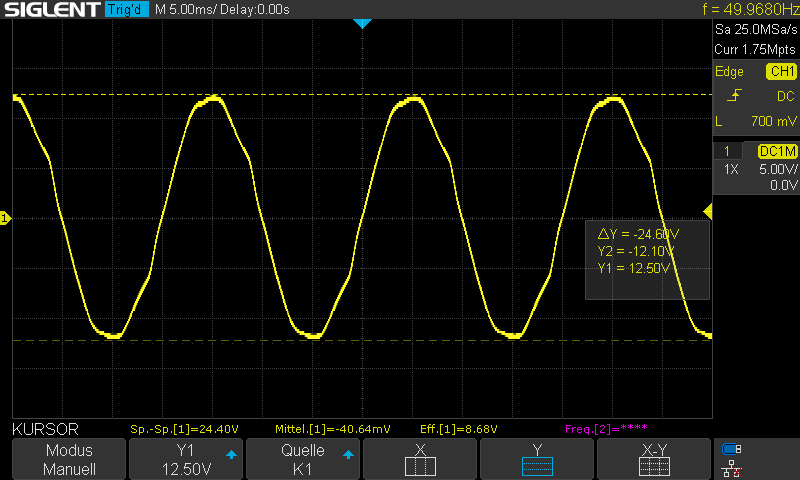
Task: Click the KURSOR menu title
Action: 45,430
